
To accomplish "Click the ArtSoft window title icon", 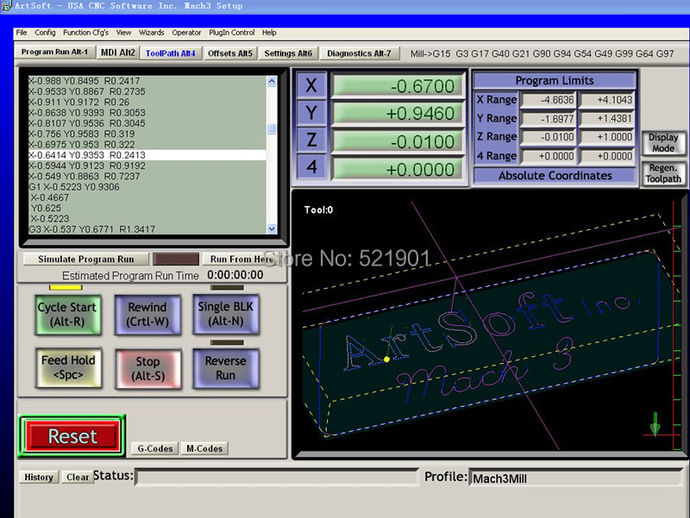I will (6, 6).
